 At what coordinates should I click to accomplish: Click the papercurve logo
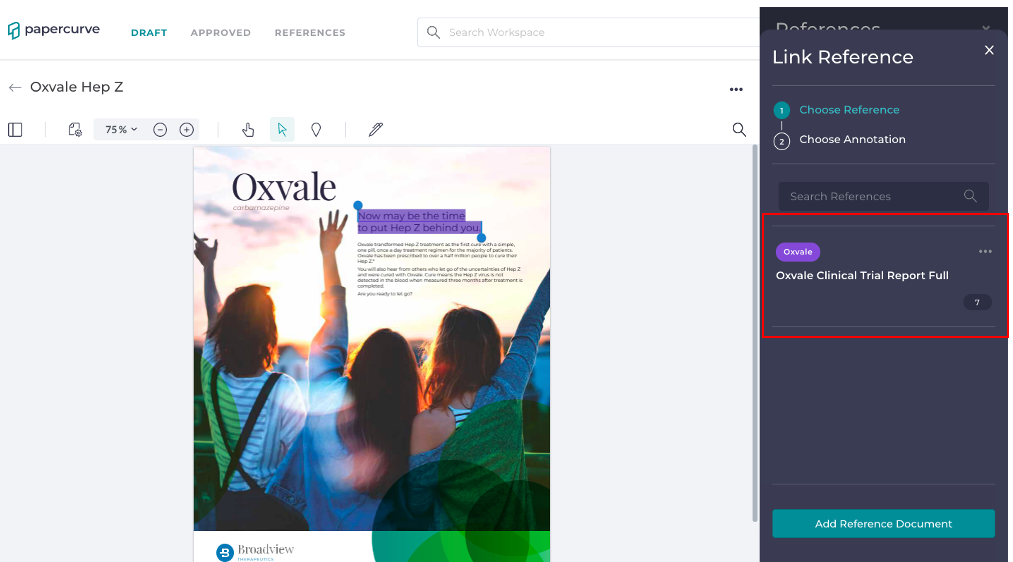pos(54,30)
